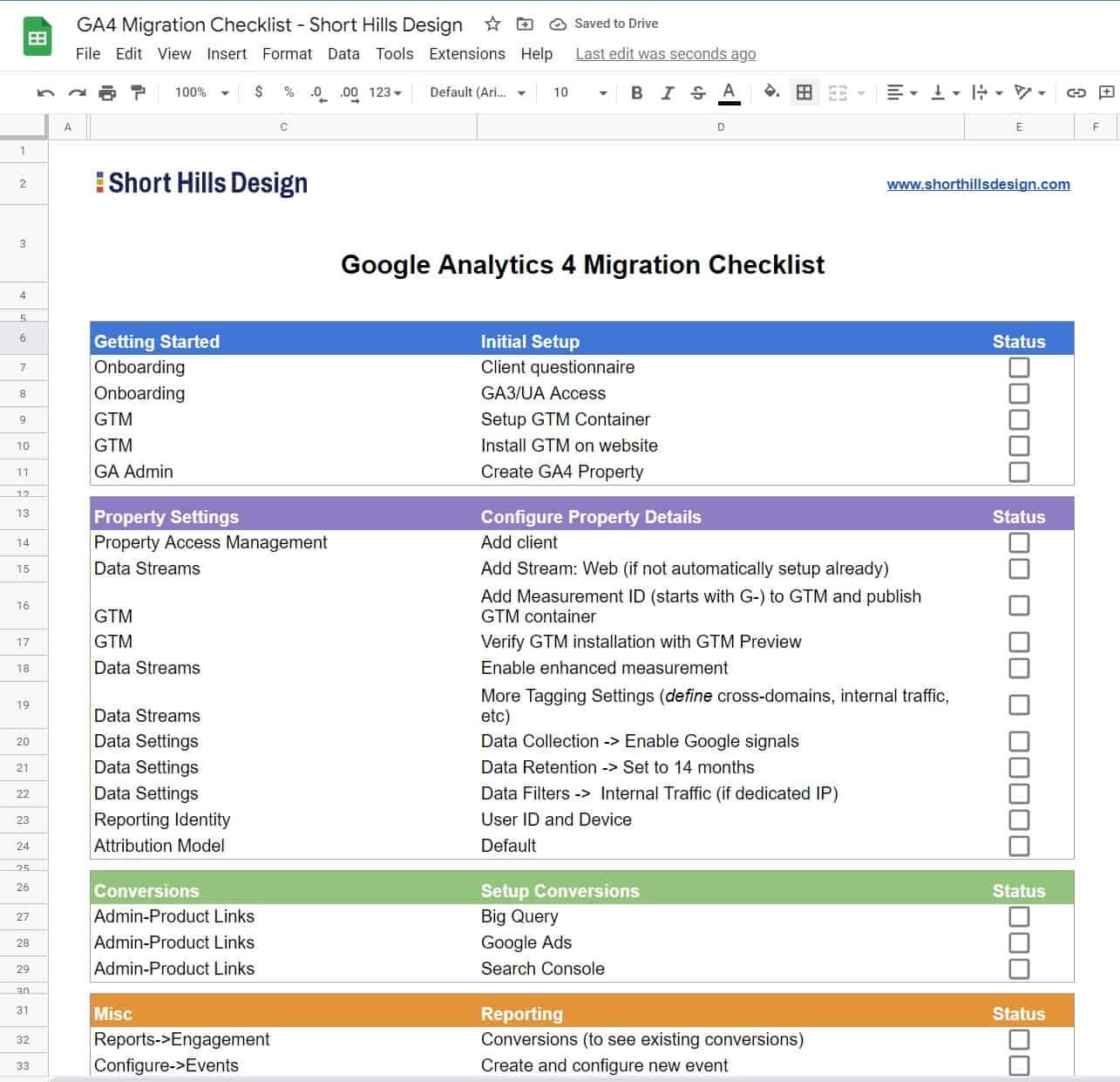This screenshot has height=1082, width=1120.
Task: Check the Client questionnaire status box
Action: point(1019,367)
